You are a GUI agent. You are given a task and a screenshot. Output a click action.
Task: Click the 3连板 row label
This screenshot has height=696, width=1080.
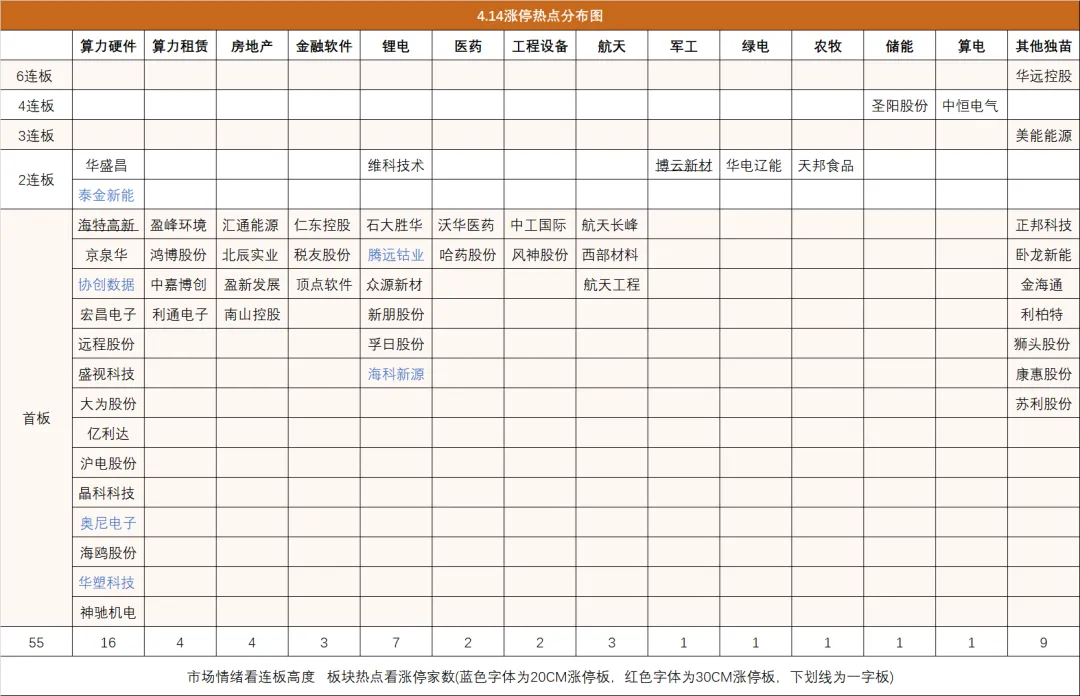(36, 136)
